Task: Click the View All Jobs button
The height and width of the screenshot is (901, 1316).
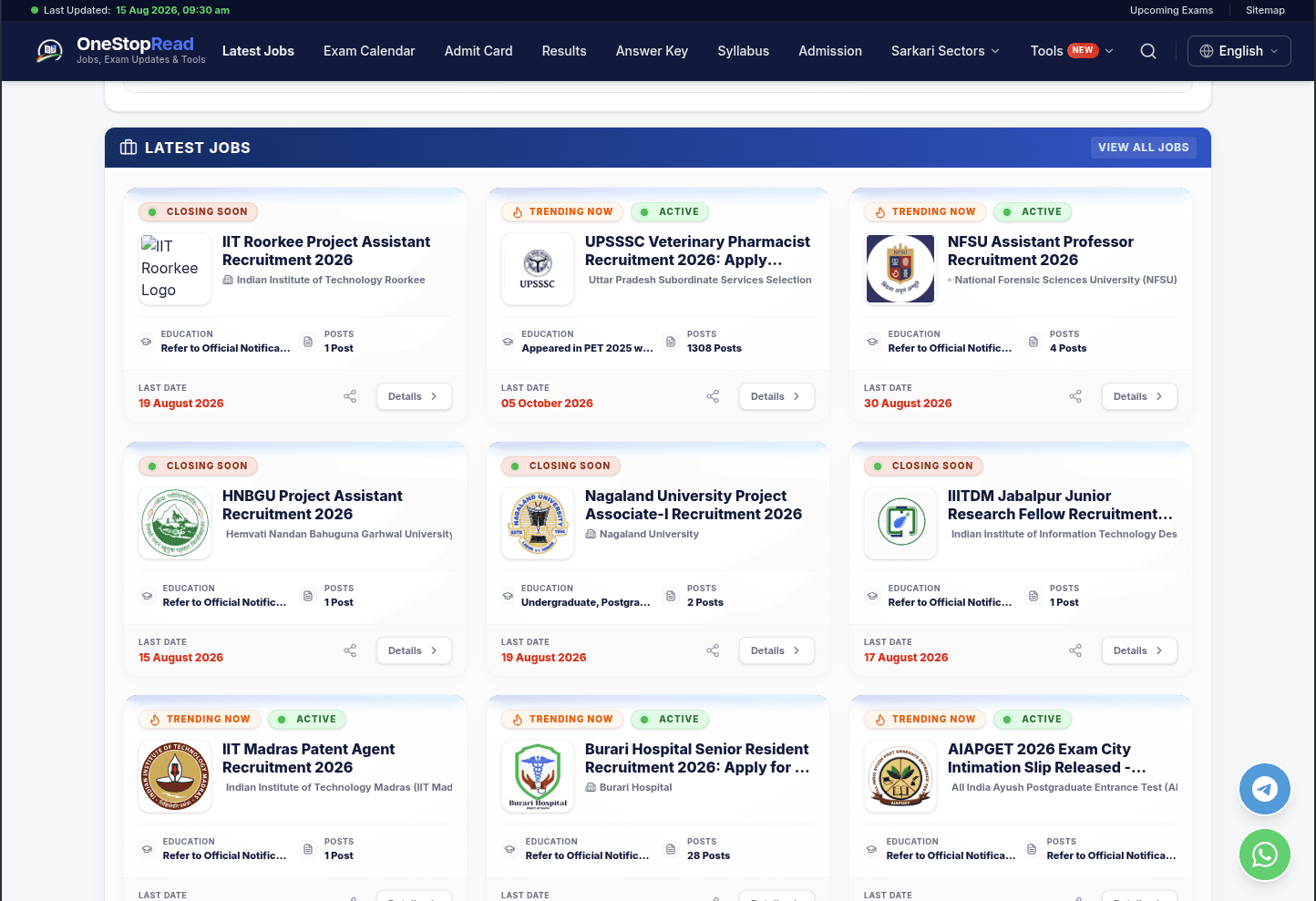Action: 1144,148
